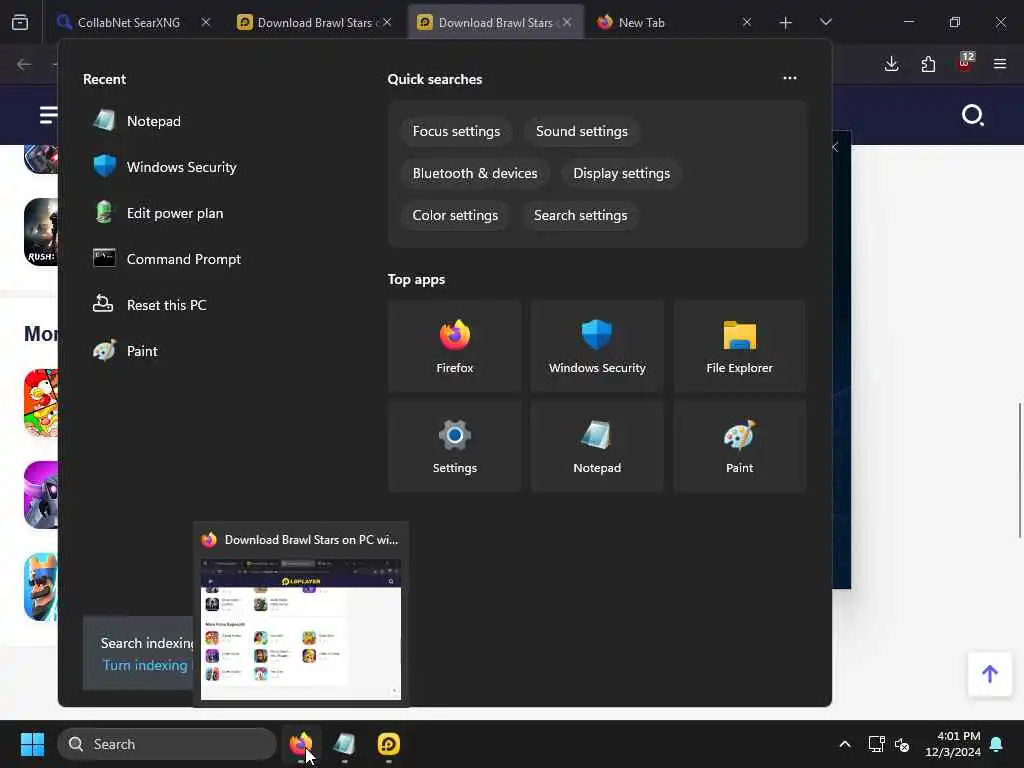Switch to first Download Brawl Stars tab

tap(307, 22)
